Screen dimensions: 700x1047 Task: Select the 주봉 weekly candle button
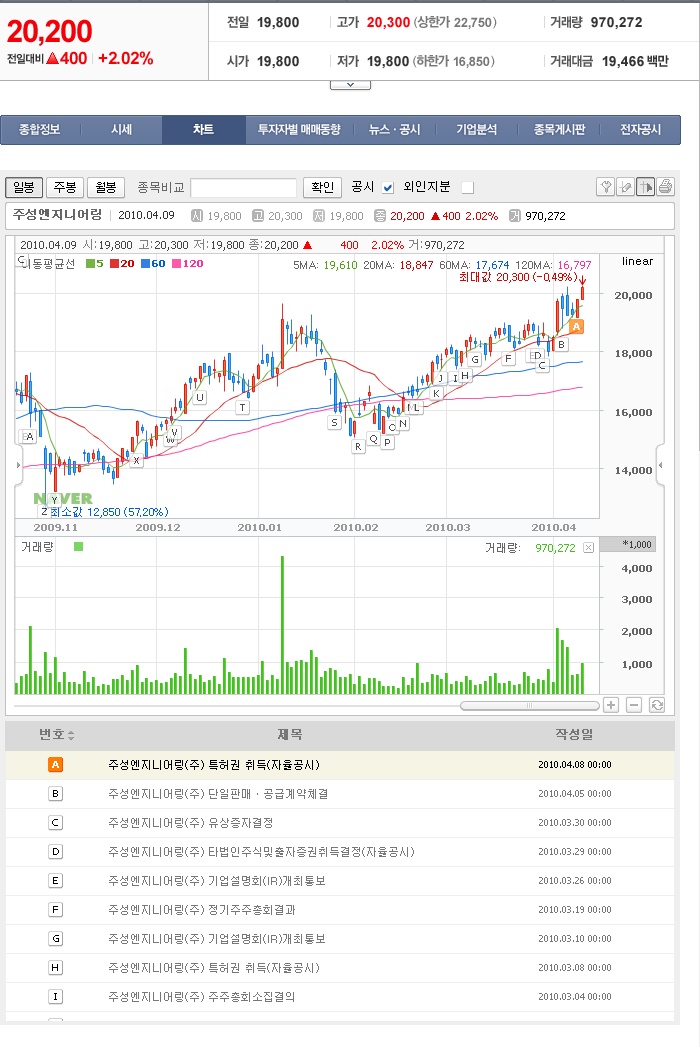pyautogui.click(x=65, y=188)
